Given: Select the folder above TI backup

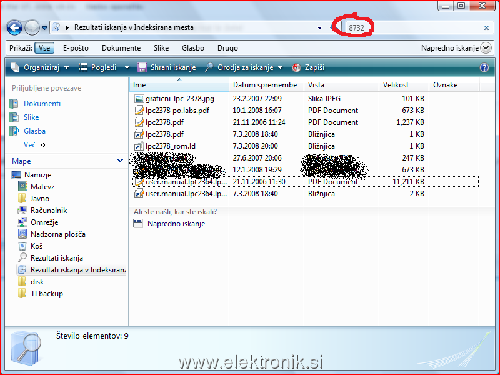Looking at the screenshot, I should pyautogui.click(x=37, y=282).
